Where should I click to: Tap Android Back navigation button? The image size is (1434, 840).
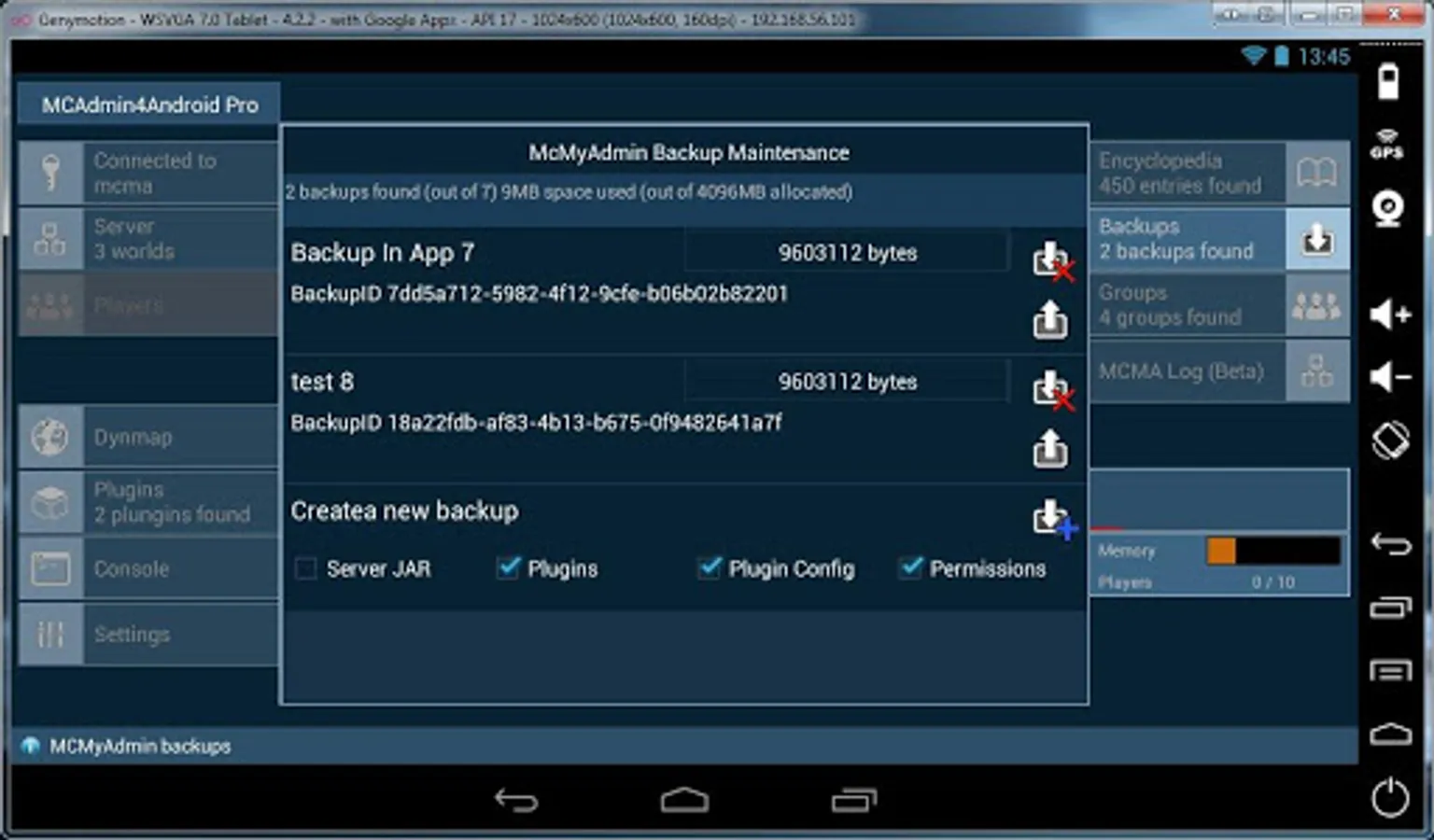click(516, 800)
